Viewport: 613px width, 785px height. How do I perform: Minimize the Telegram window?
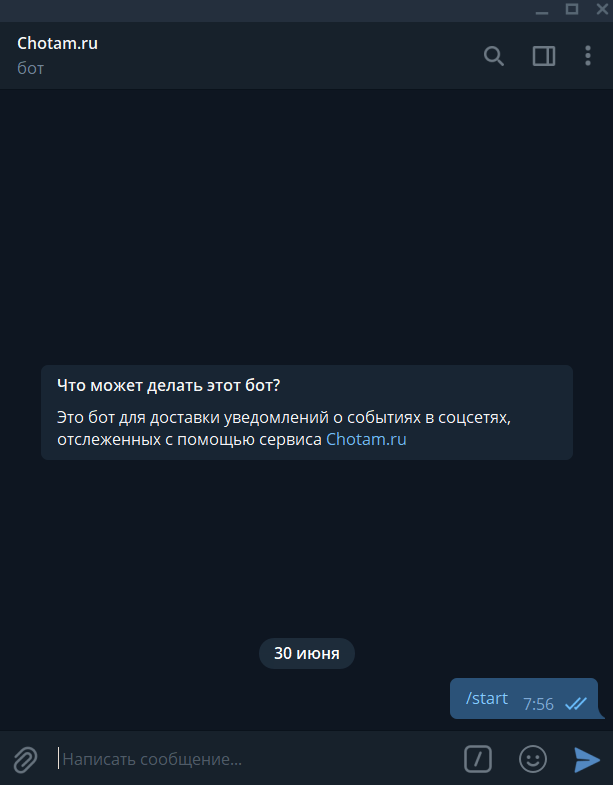542,10
